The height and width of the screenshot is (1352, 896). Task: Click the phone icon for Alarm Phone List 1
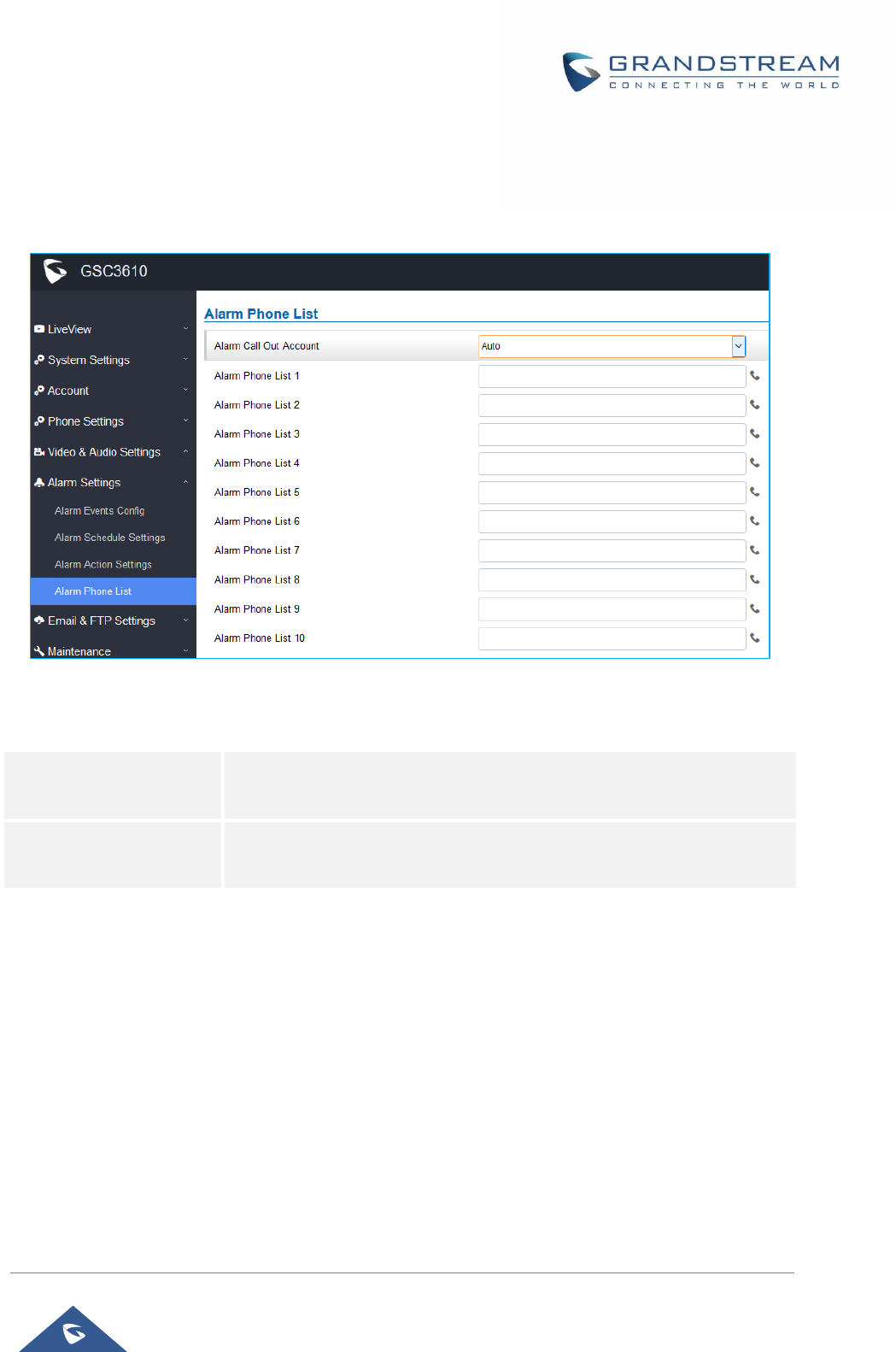click(754, 376)
